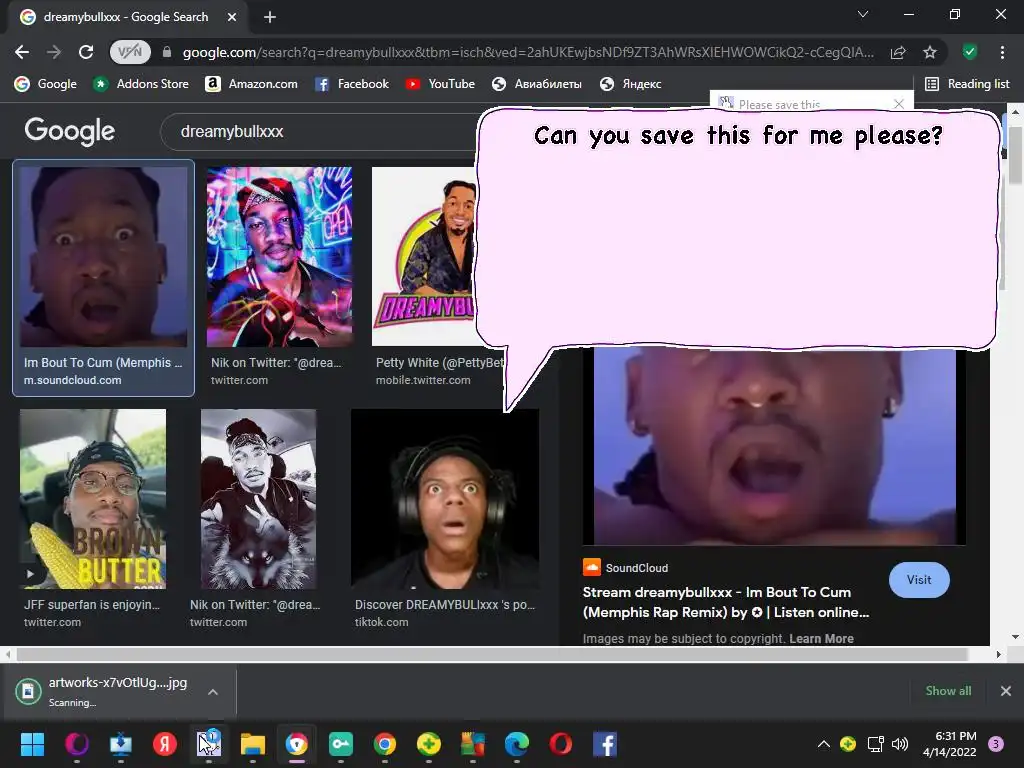
Task: Open the Авиабилеты bookmark
Action: [x=536, y=84]
